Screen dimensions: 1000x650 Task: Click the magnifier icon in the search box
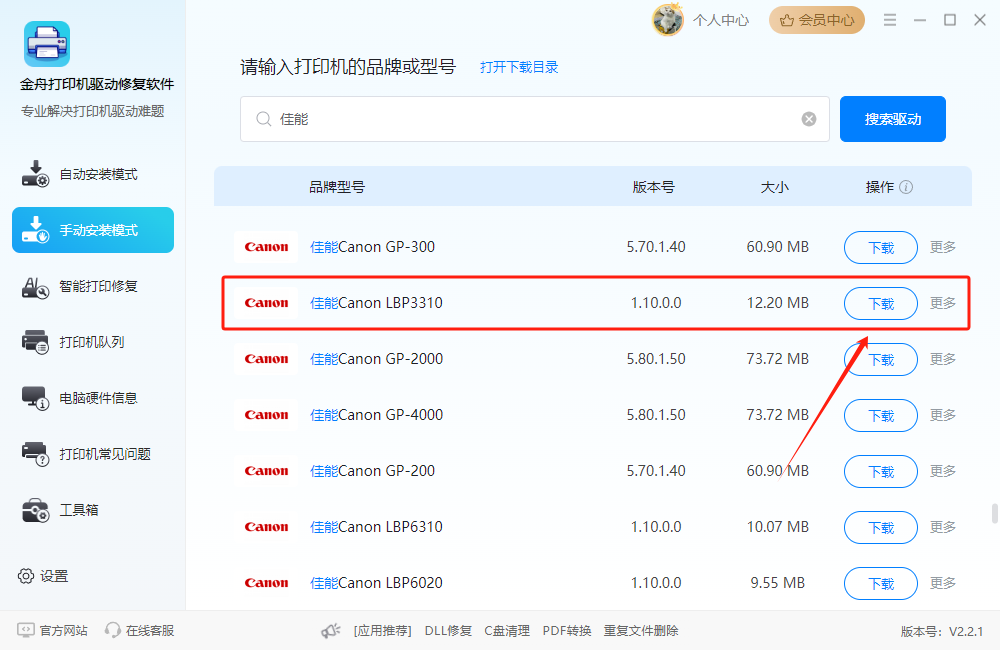[263, 119]
